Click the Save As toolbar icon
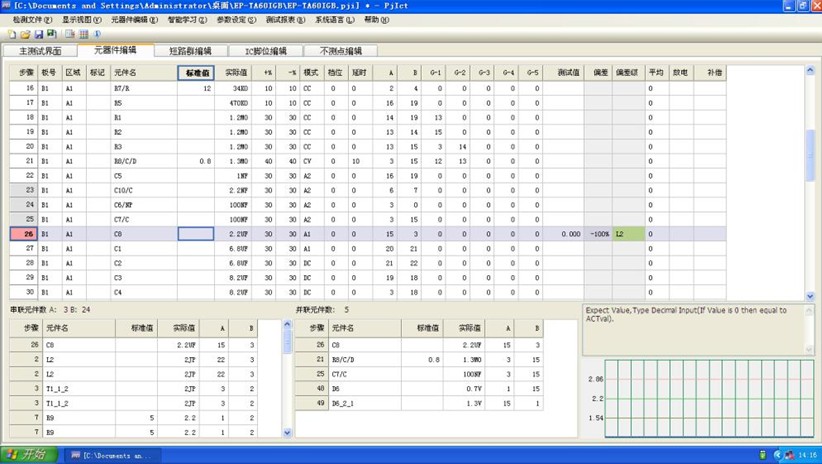 (53, 34)
